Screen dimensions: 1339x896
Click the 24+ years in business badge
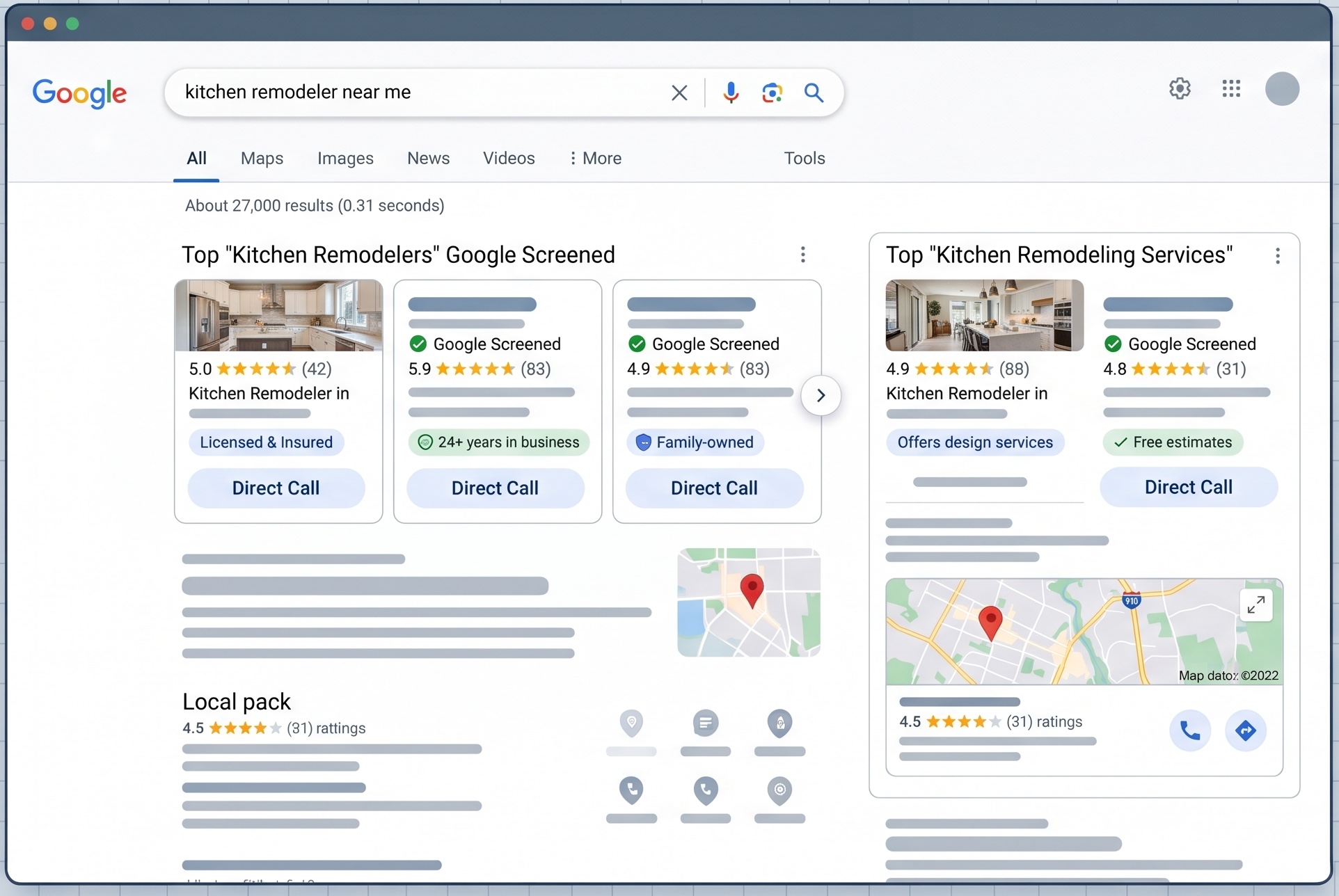coord(499,442)
